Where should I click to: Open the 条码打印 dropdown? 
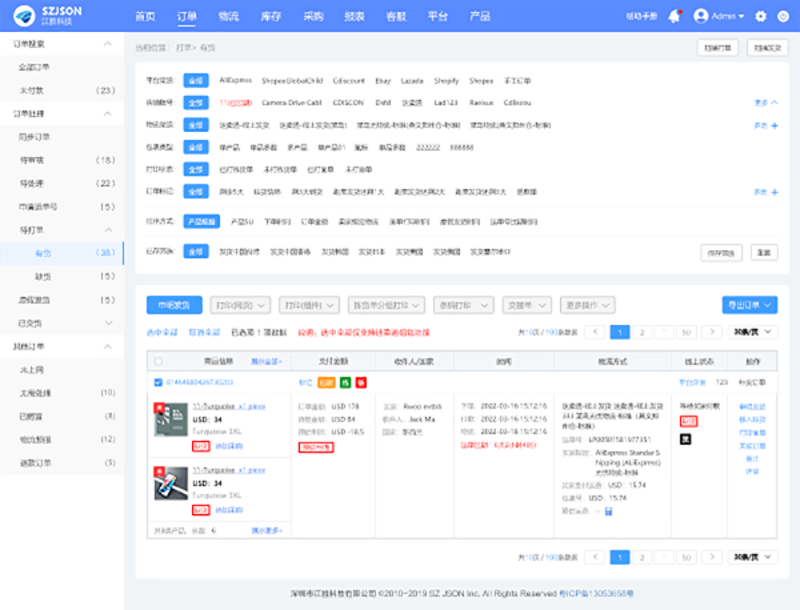[x=464, y=305]
